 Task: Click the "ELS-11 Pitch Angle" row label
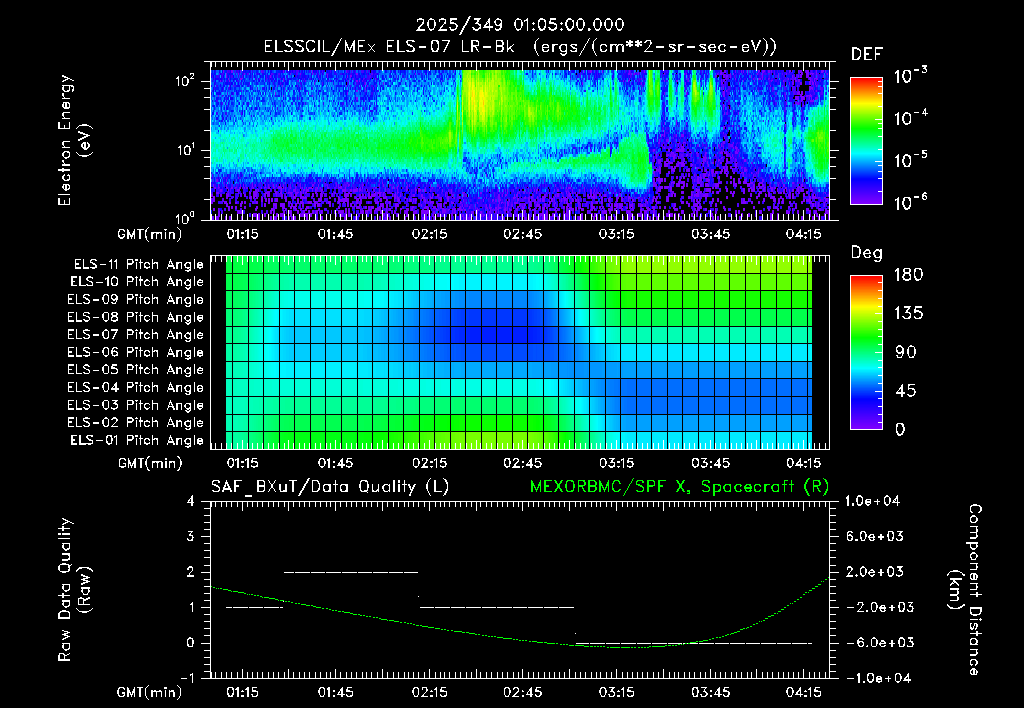pos(138,265)
